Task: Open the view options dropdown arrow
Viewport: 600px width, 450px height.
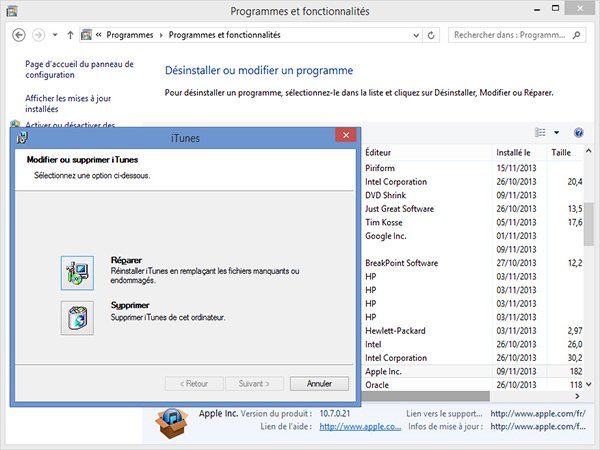Action: click(x=556, y=132)
